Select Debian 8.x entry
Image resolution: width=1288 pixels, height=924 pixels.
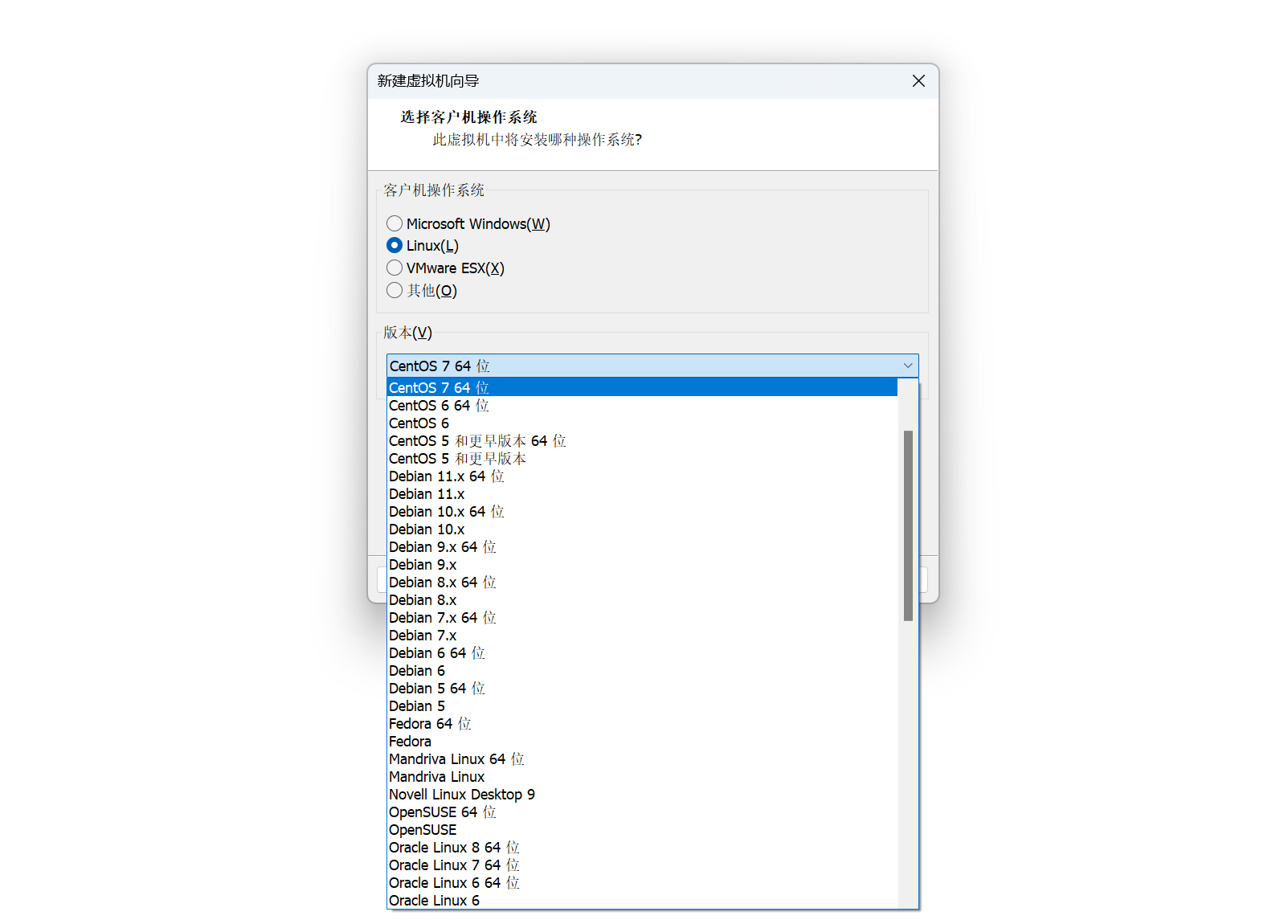642,599
